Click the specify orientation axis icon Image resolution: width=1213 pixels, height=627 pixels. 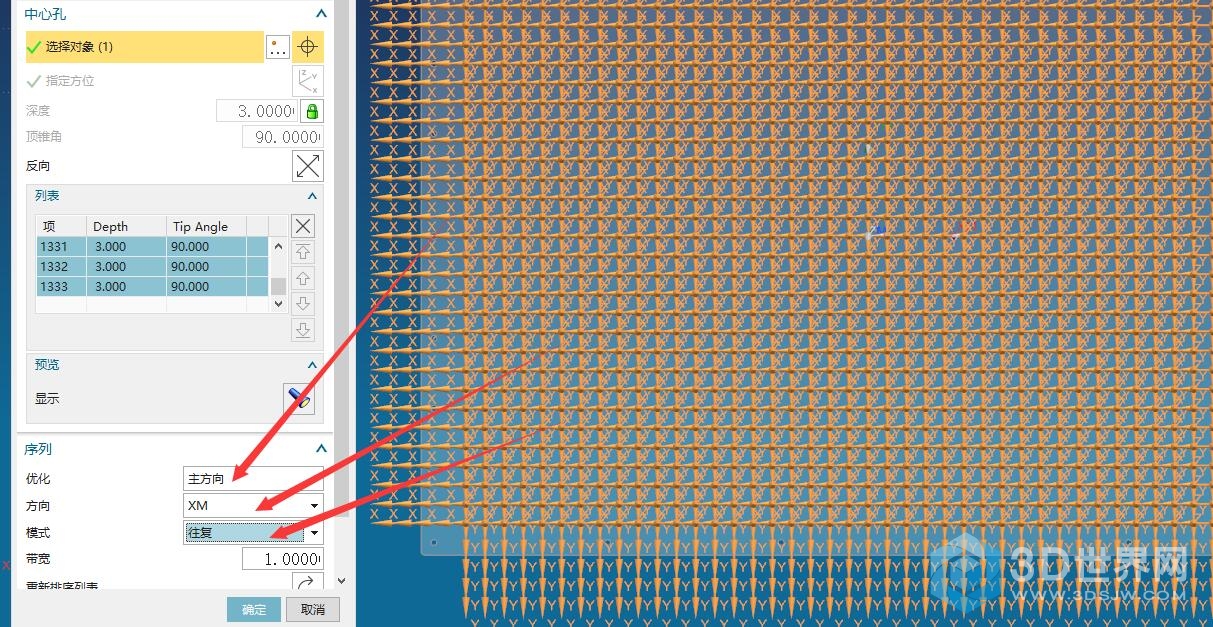[308, 81]
